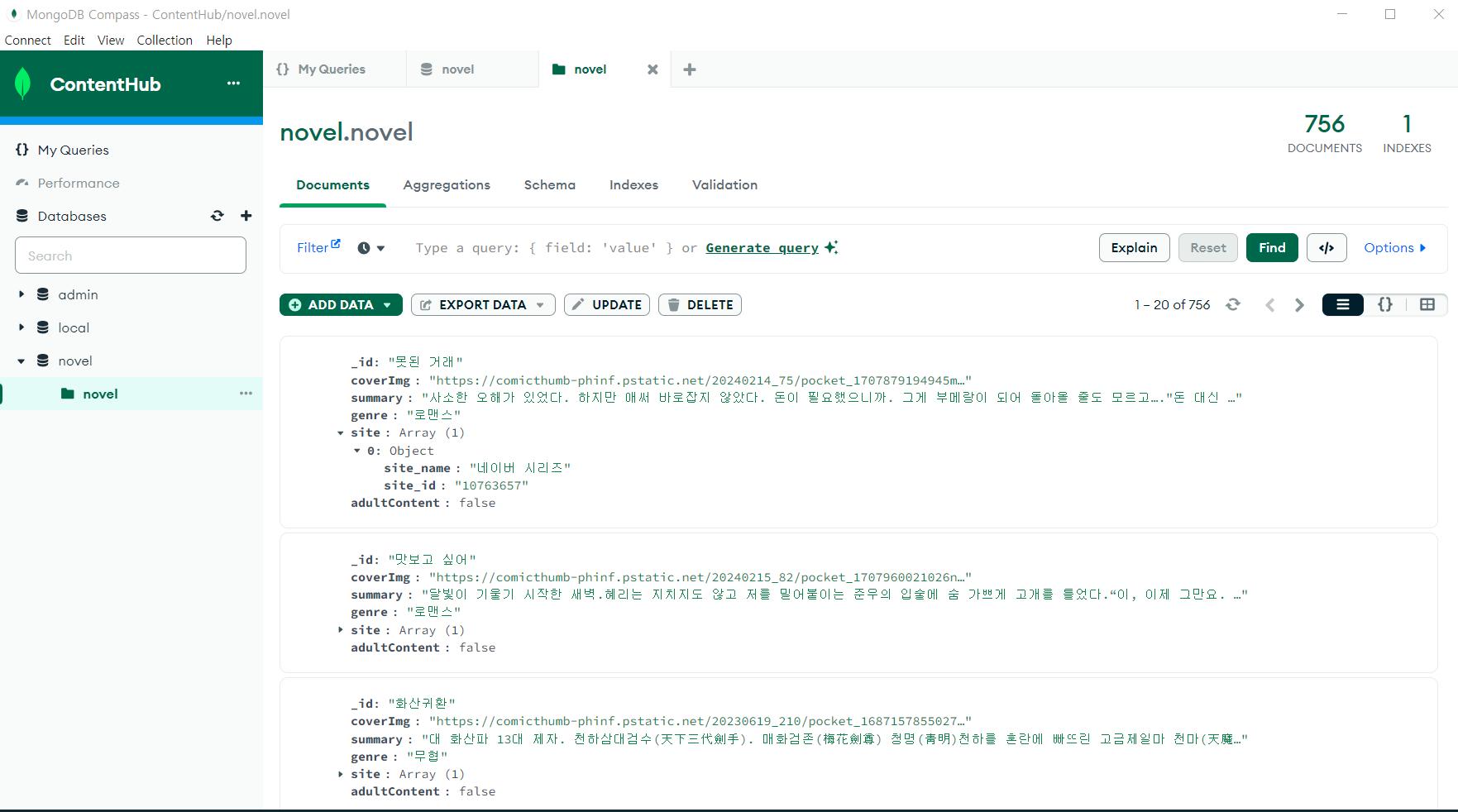Open the Collection menu
This screenshot has width=1458, height=812.
165,41
